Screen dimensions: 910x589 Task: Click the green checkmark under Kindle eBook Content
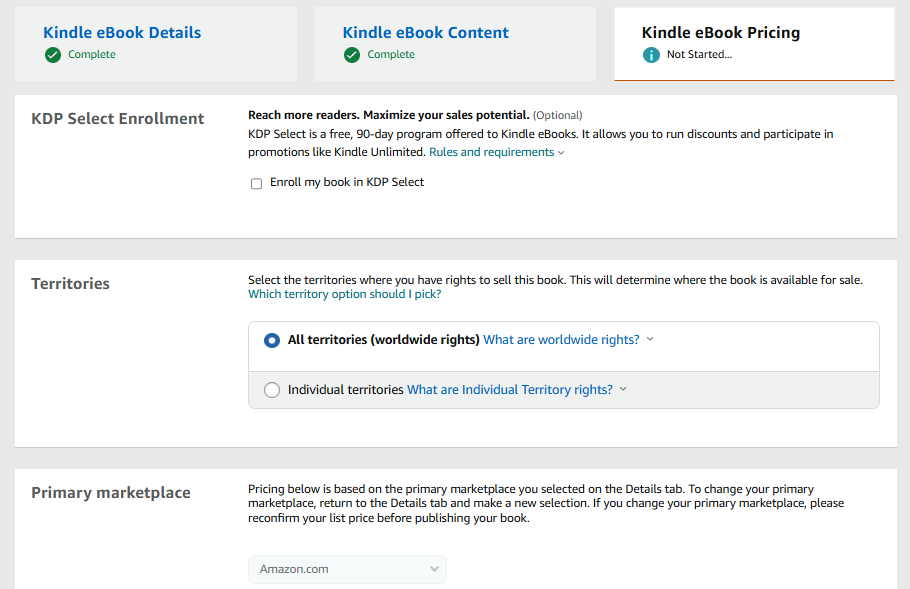tap(352, 55)
